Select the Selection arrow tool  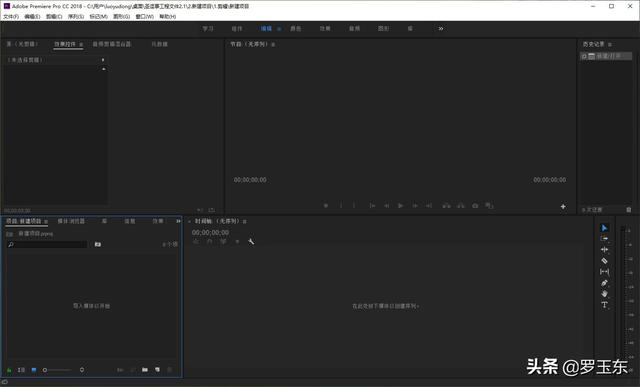pos(604,228)
